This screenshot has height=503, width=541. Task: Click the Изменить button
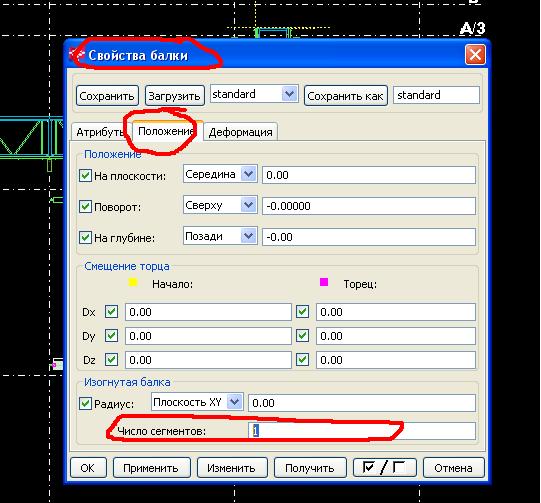tap(232, 468)
